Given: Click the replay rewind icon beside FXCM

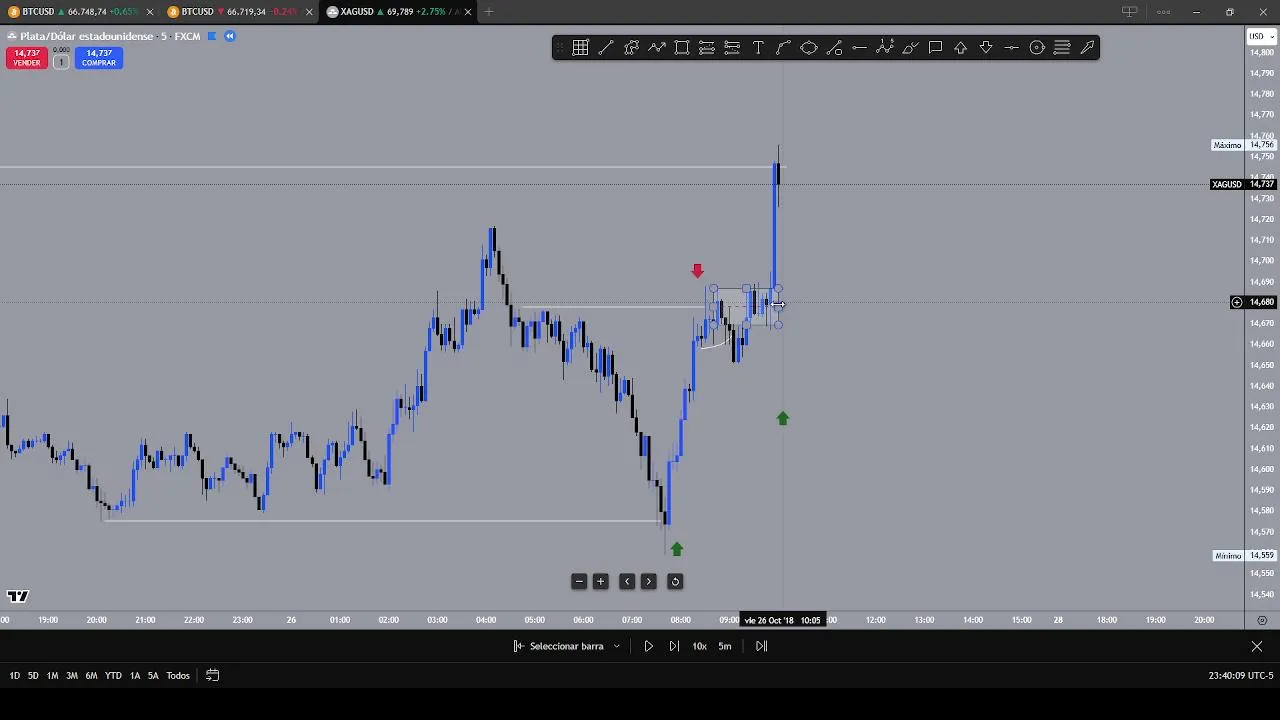Looking at the screenshot, I should (x=230, y=36).
